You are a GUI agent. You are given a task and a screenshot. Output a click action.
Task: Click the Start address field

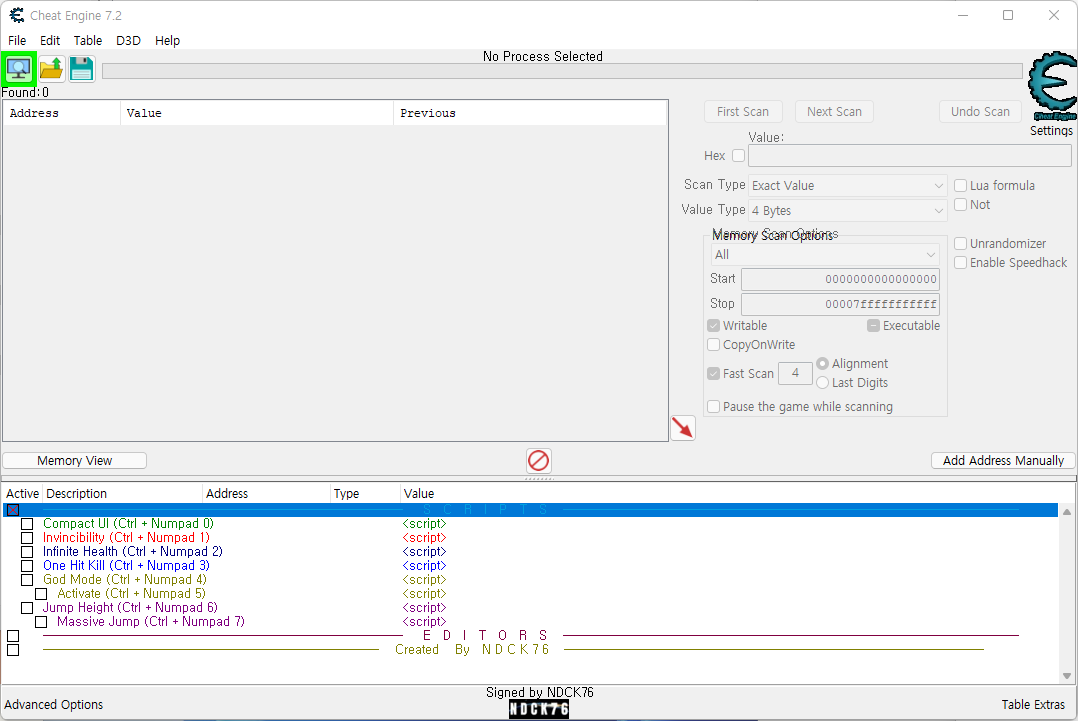[840, 279]
